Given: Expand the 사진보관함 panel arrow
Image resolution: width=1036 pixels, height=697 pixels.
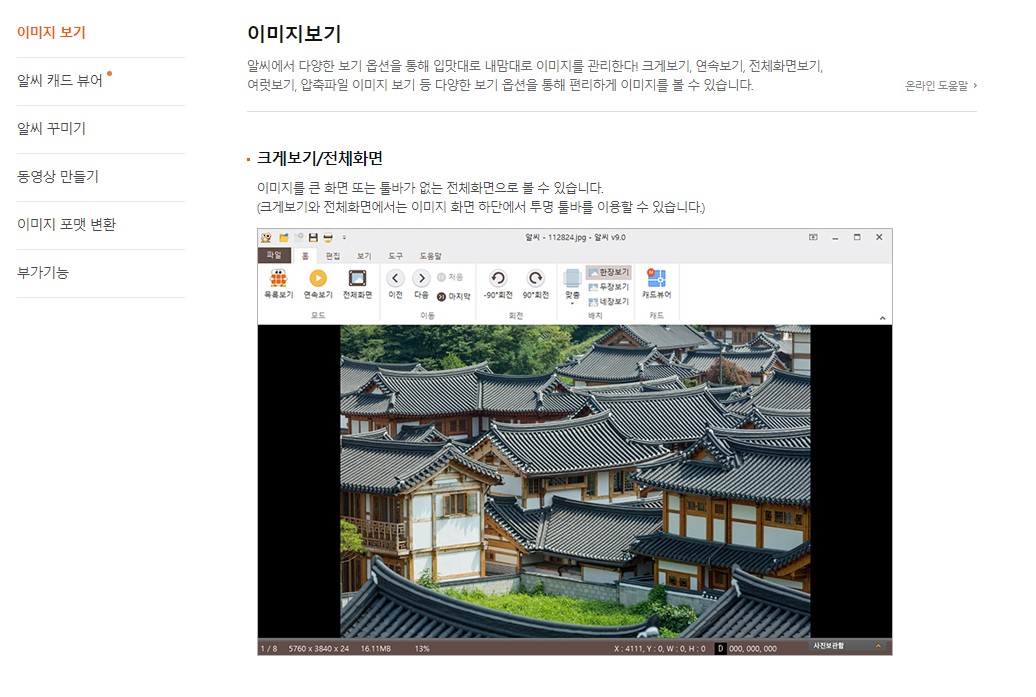Looking at the screenshot, I should tap(878, 646).
